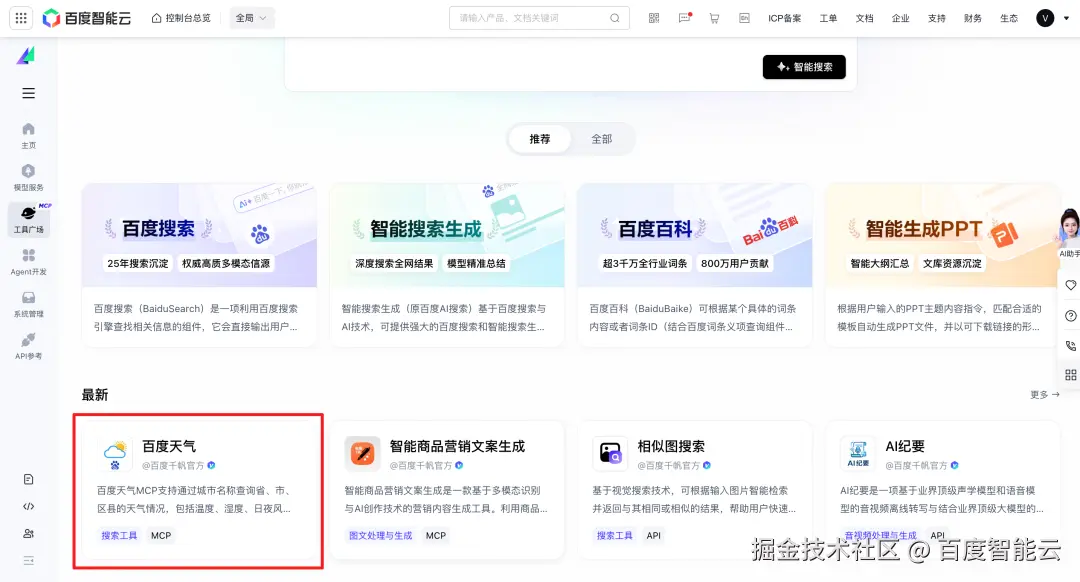Open the 企业 menu item
The height and width of the screenshot is (582, 1080).
click(x=900, y=19)
